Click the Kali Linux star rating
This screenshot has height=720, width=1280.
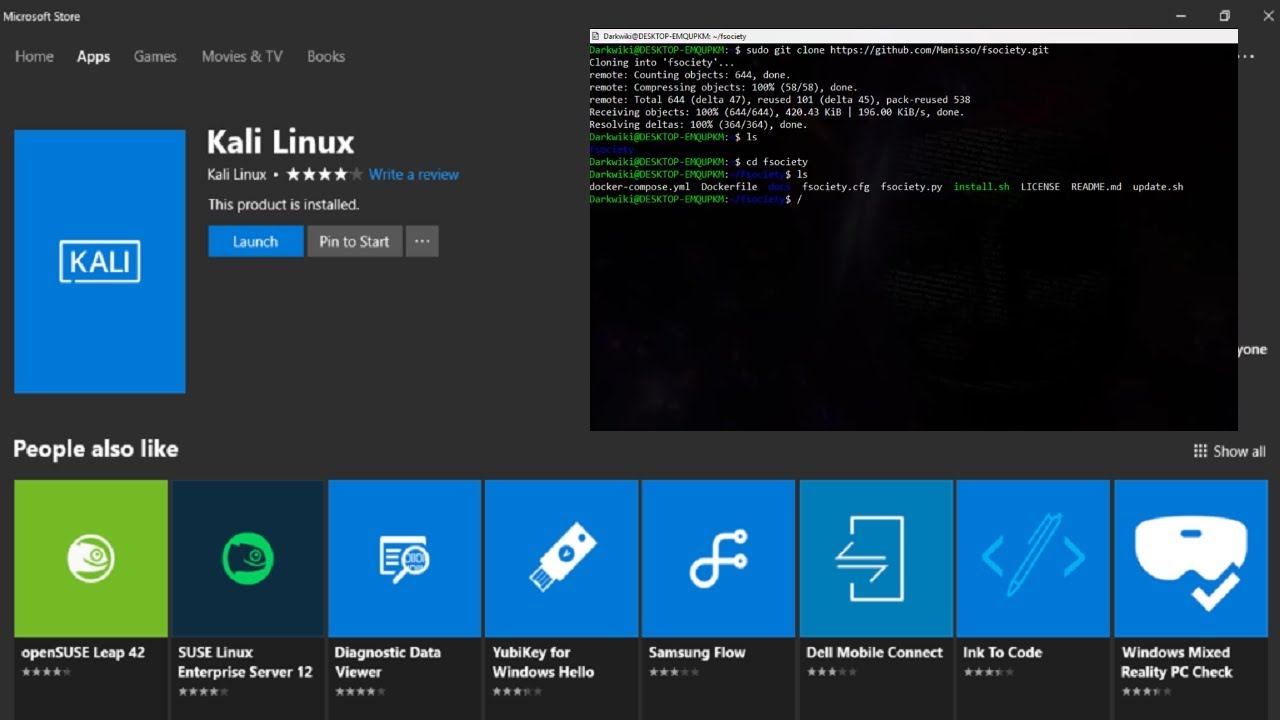point(325,174)
